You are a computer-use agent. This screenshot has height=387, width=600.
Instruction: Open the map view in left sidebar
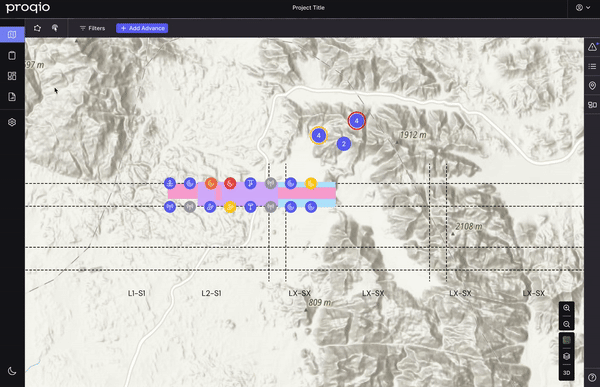[12, 35]
